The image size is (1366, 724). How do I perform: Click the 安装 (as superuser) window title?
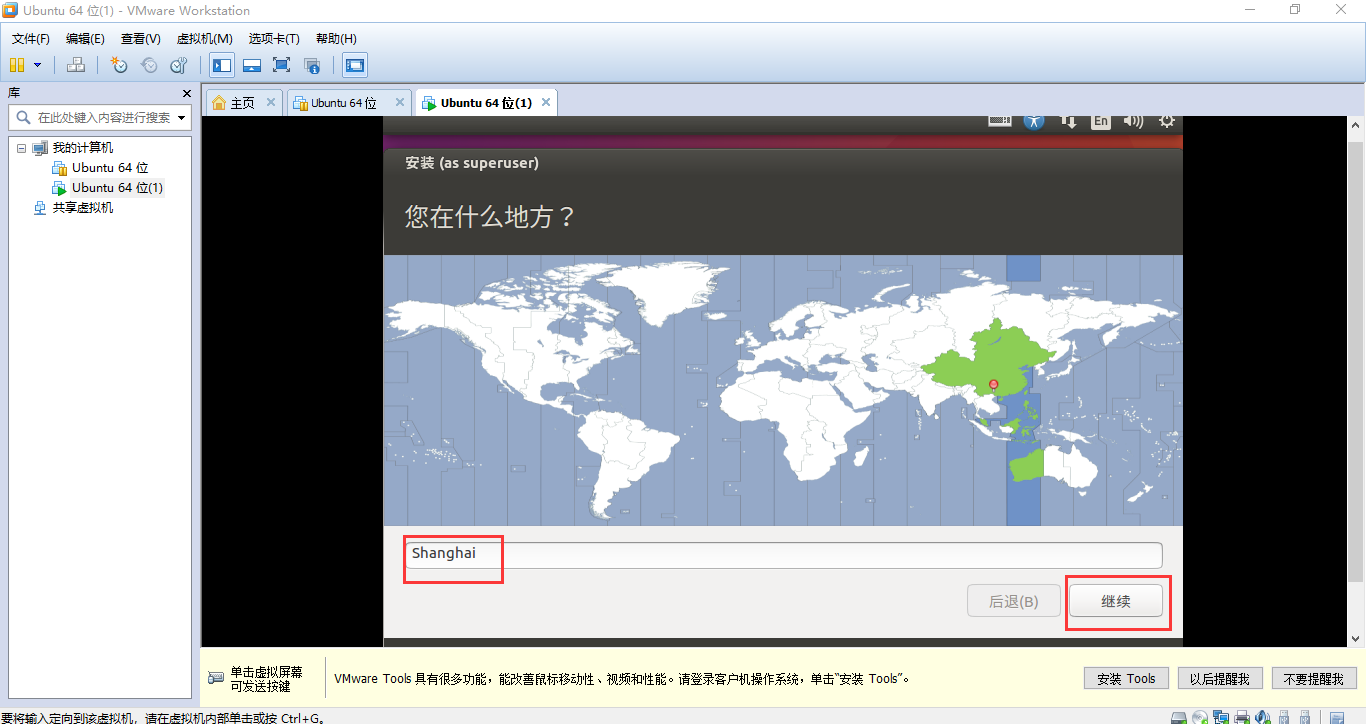tap(472, 163)
